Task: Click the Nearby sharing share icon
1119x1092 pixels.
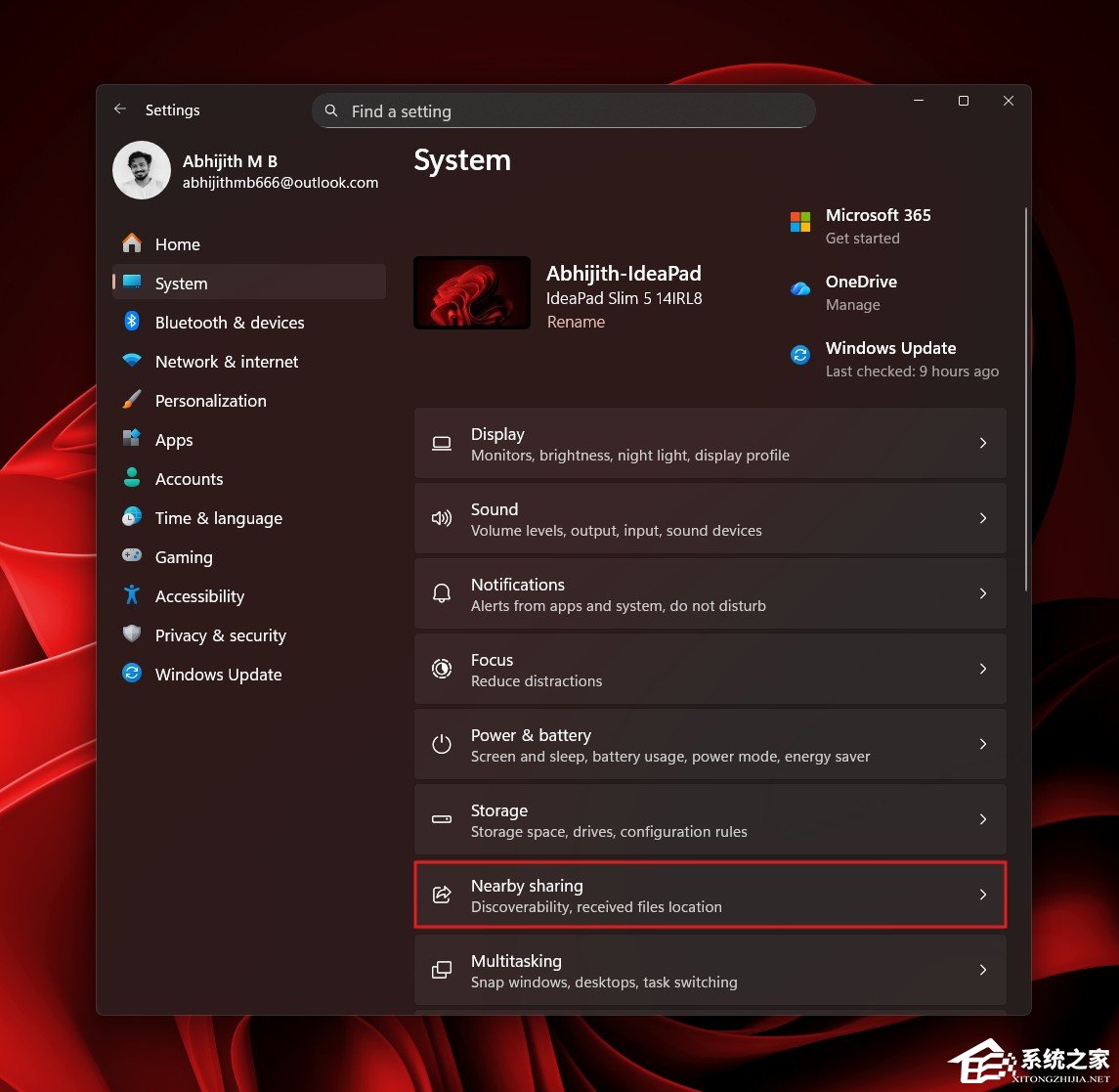Action: coord(442,895)
